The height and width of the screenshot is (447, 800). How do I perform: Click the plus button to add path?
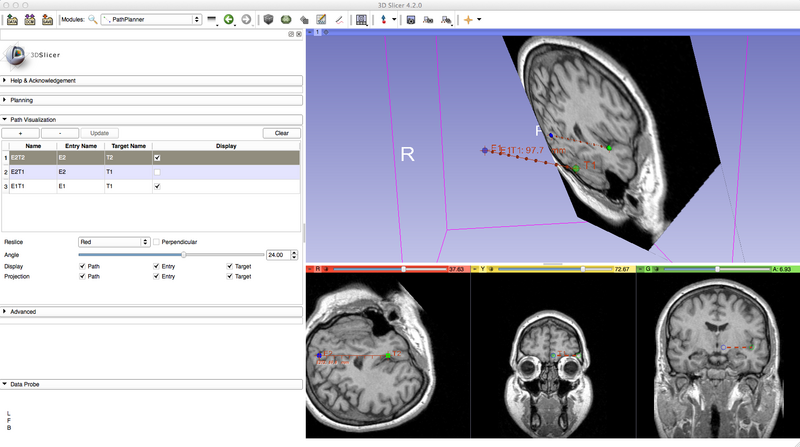[x=20, y=133]
